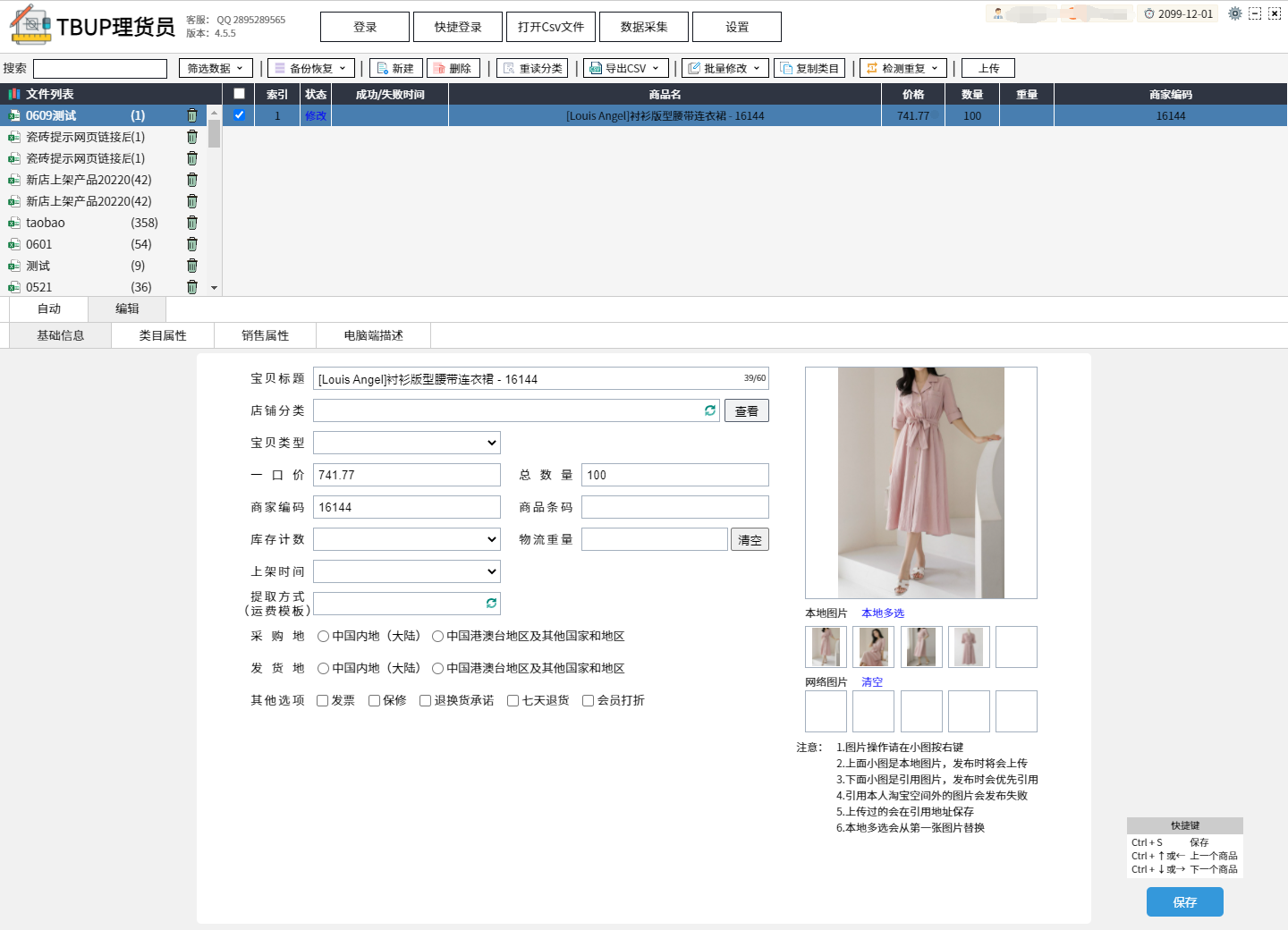Click the 删除 toolbar button
1288x930 pixels.
453,68
